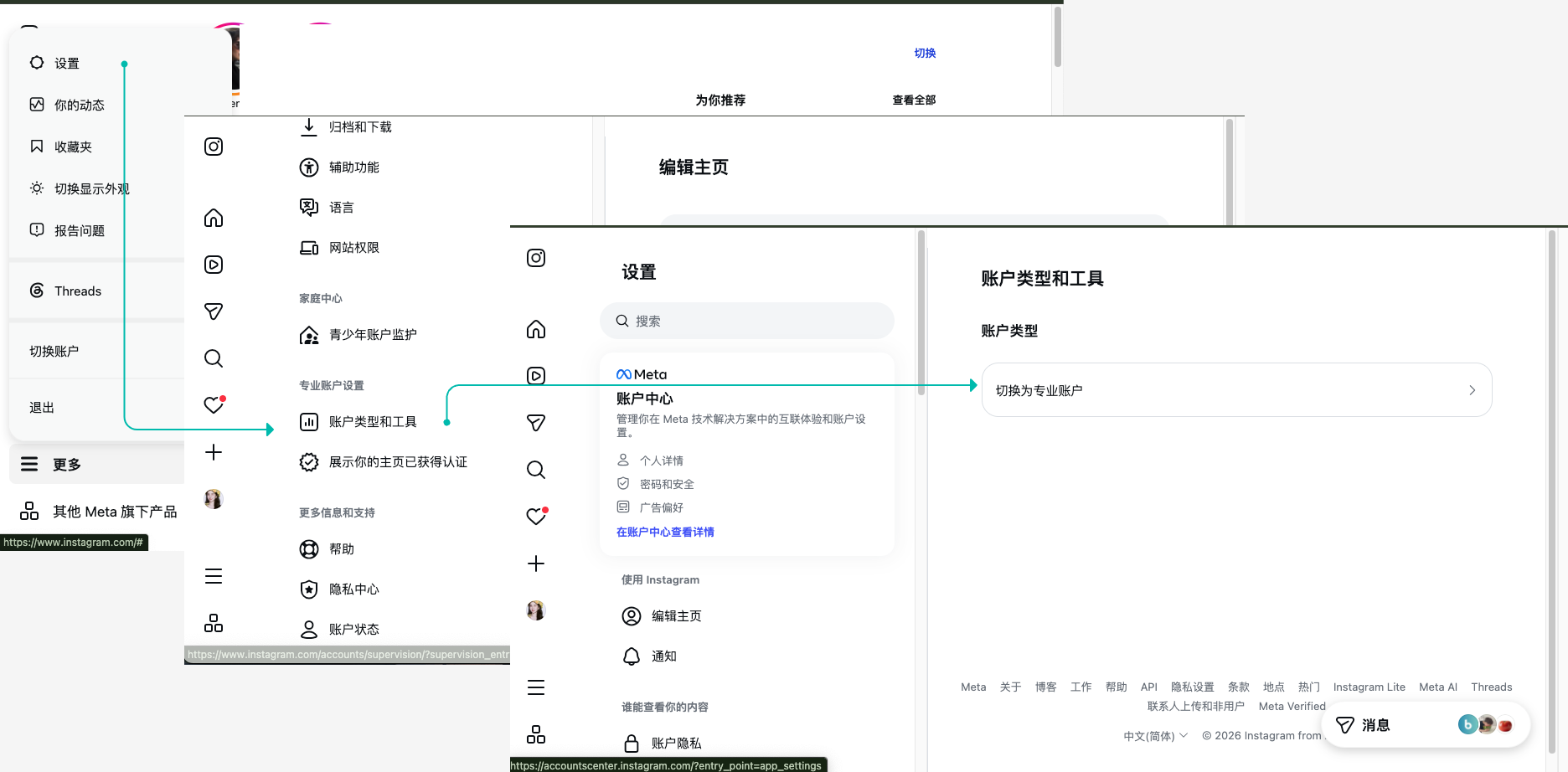Click the 搜索 settings search field

click(x=747, y=321)
